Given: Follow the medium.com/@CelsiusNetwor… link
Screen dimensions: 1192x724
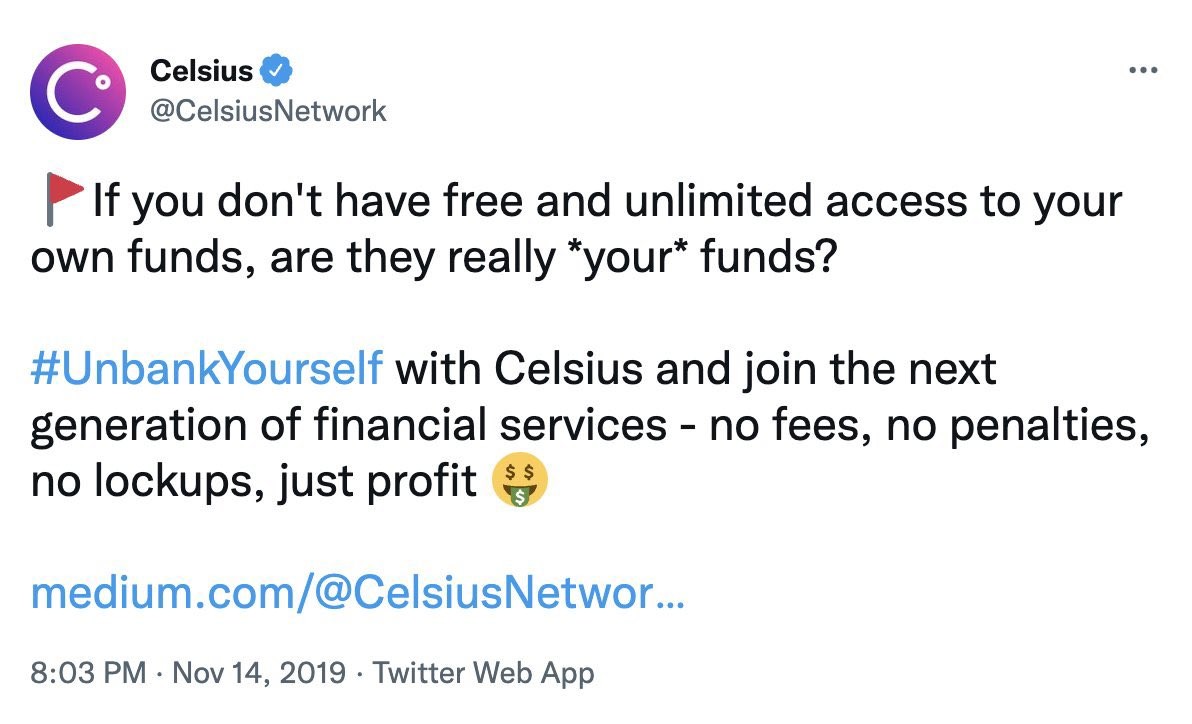Looking at the screenshot, I should point(357,595).
